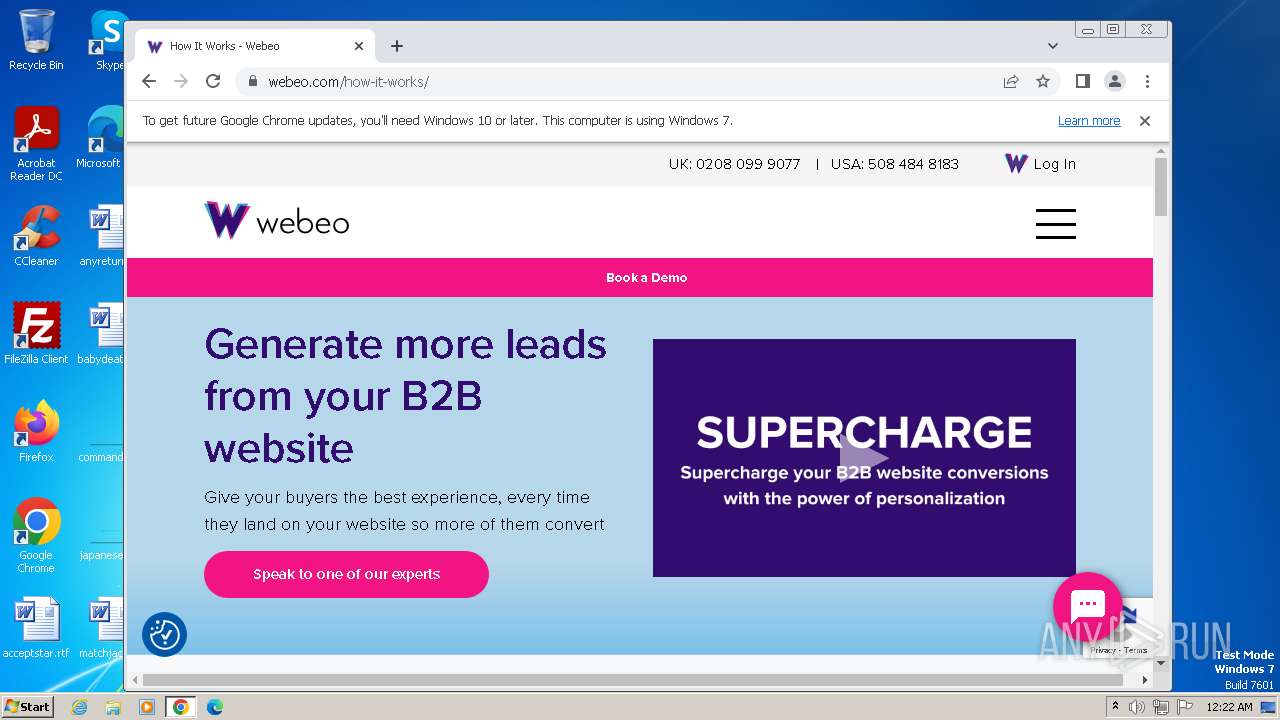Open the Chrome profile menu
Viewport: 1280px width, 720px height.
coord(1114,81)
